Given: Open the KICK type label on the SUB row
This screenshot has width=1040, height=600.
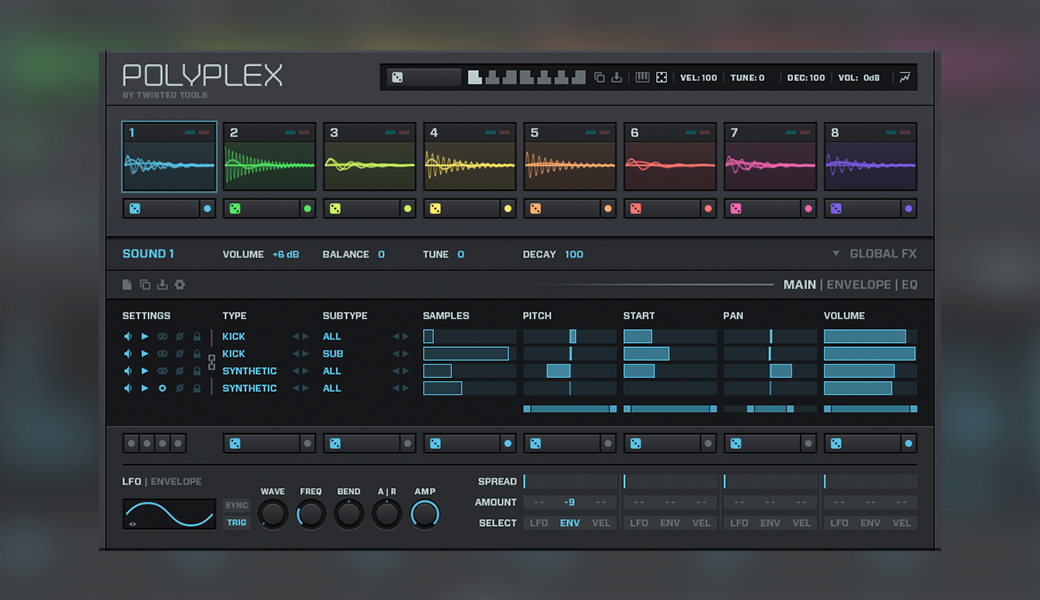Looking at the screenshot, I should point(233,354).
